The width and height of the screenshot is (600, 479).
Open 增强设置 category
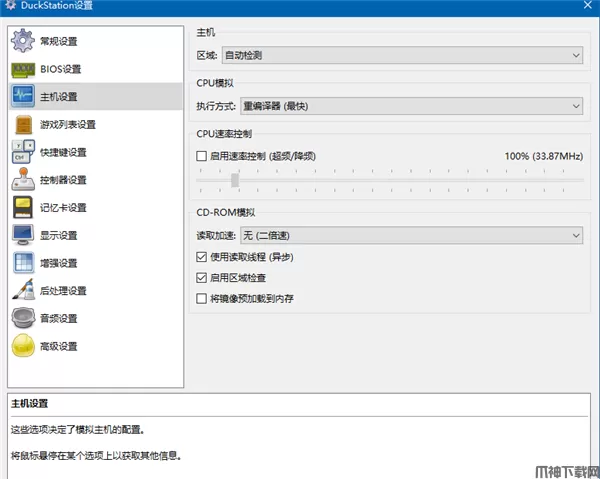click(95, 262)
